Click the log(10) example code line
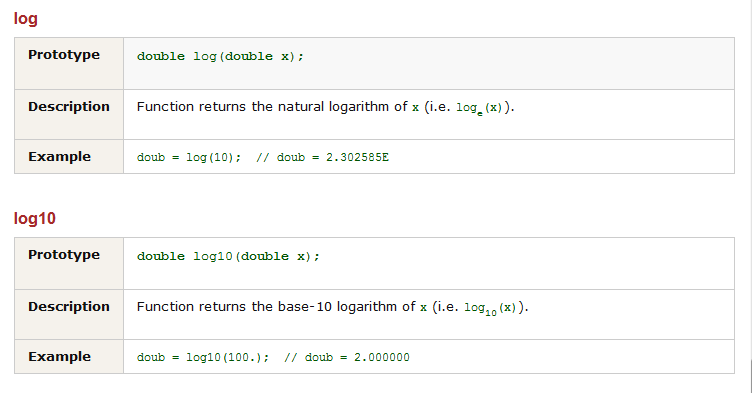The image size is (752, 393). pyautogui.click(x=189, y=157)
